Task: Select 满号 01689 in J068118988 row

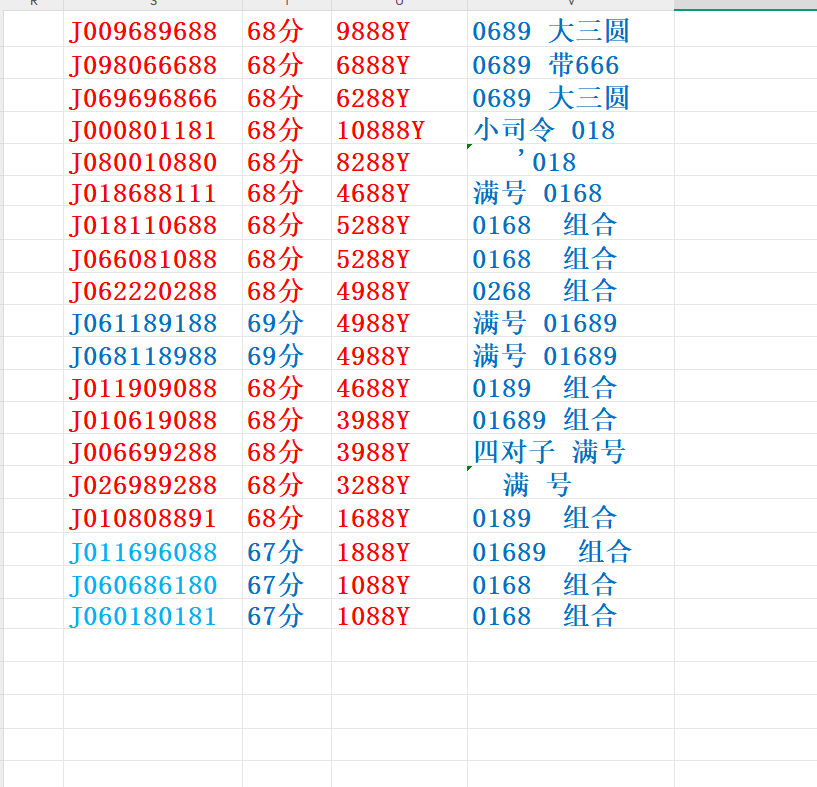Action: click(x=571, y=354)
